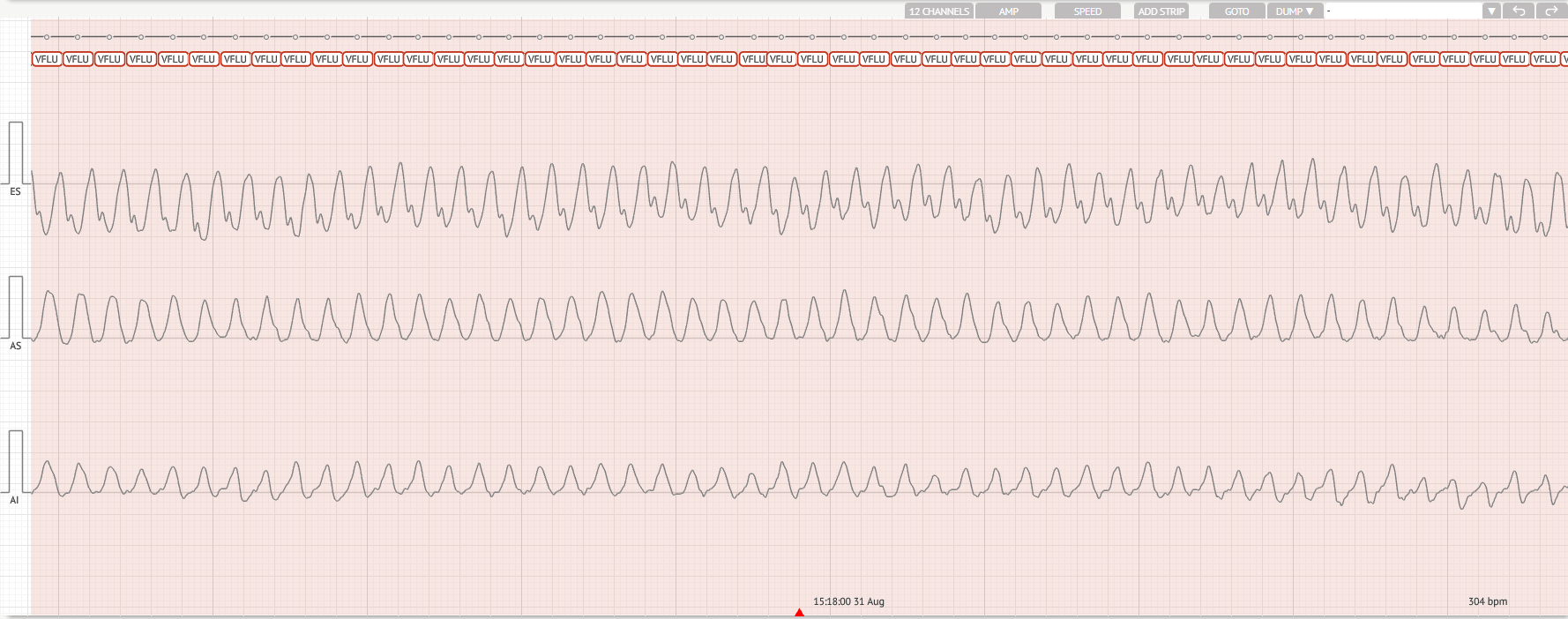Image resolution: width=1568 pixels, height=619 pixels.
Task: Open the GOTO option
Action: [1236, 11]
